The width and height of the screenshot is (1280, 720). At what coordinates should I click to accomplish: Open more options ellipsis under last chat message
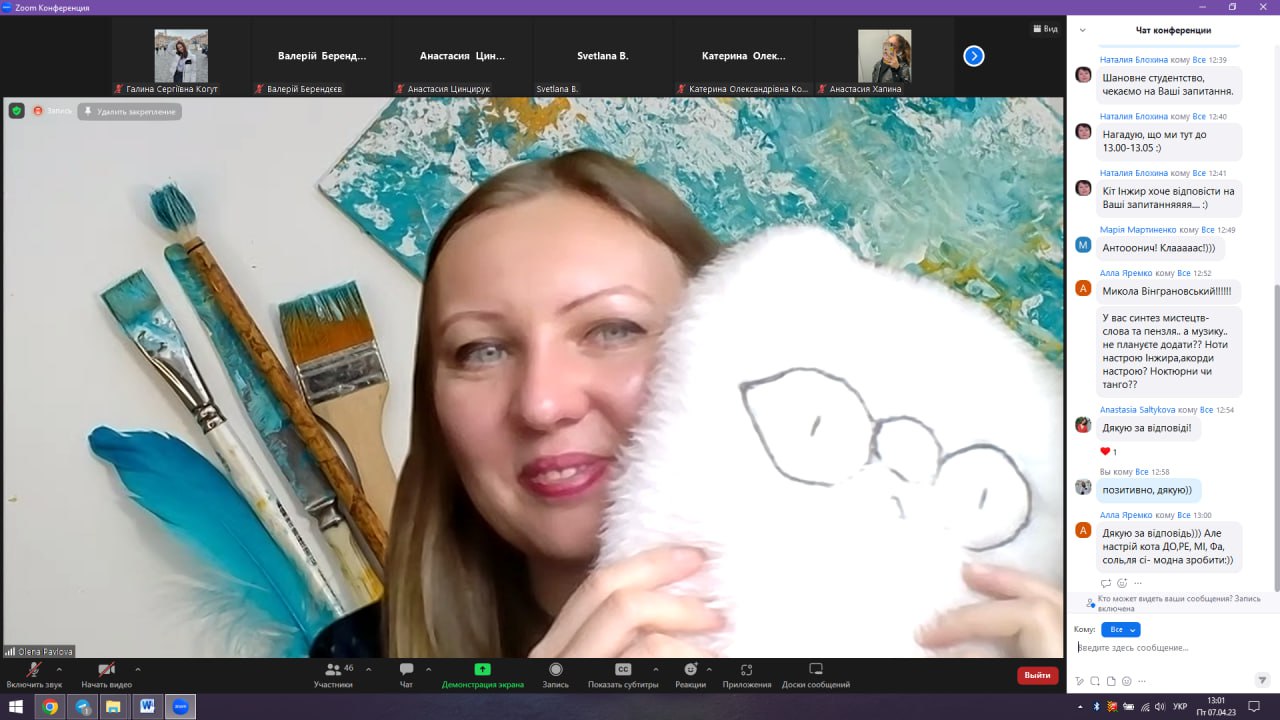coord(1138,583)
